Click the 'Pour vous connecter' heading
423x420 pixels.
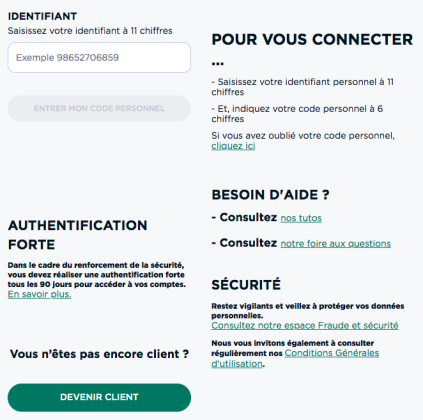(x=312, y=49)
